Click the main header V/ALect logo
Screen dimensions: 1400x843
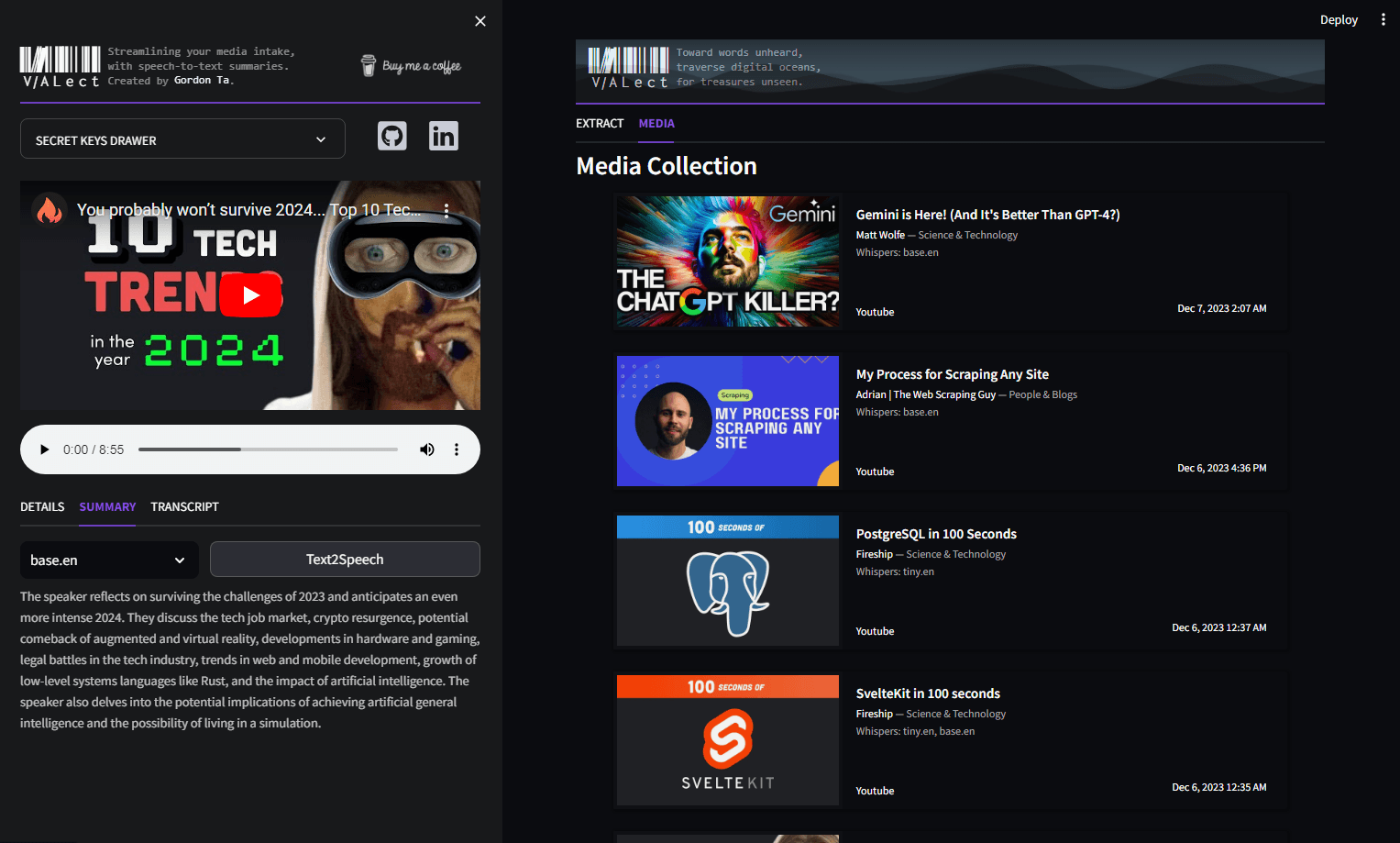tap(629, 69)
